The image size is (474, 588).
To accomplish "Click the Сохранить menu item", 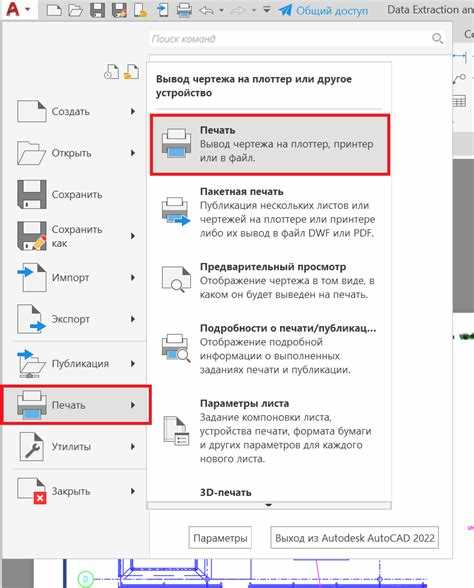I will [76, 194].
